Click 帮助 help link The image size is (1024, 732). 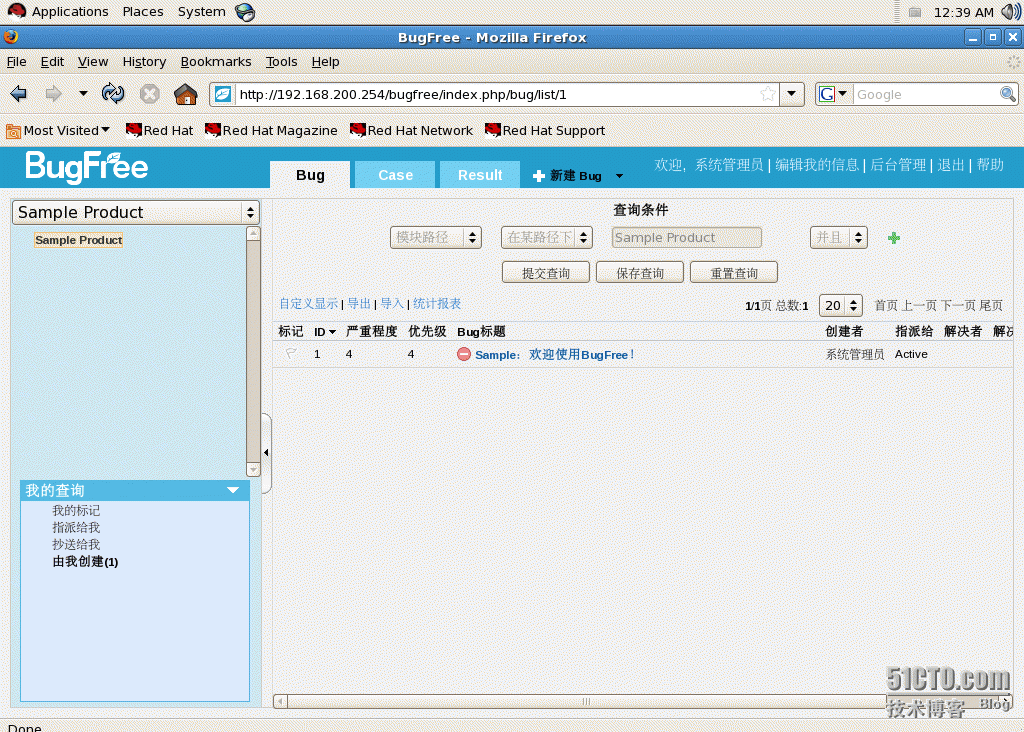click(x=990, y=165)
